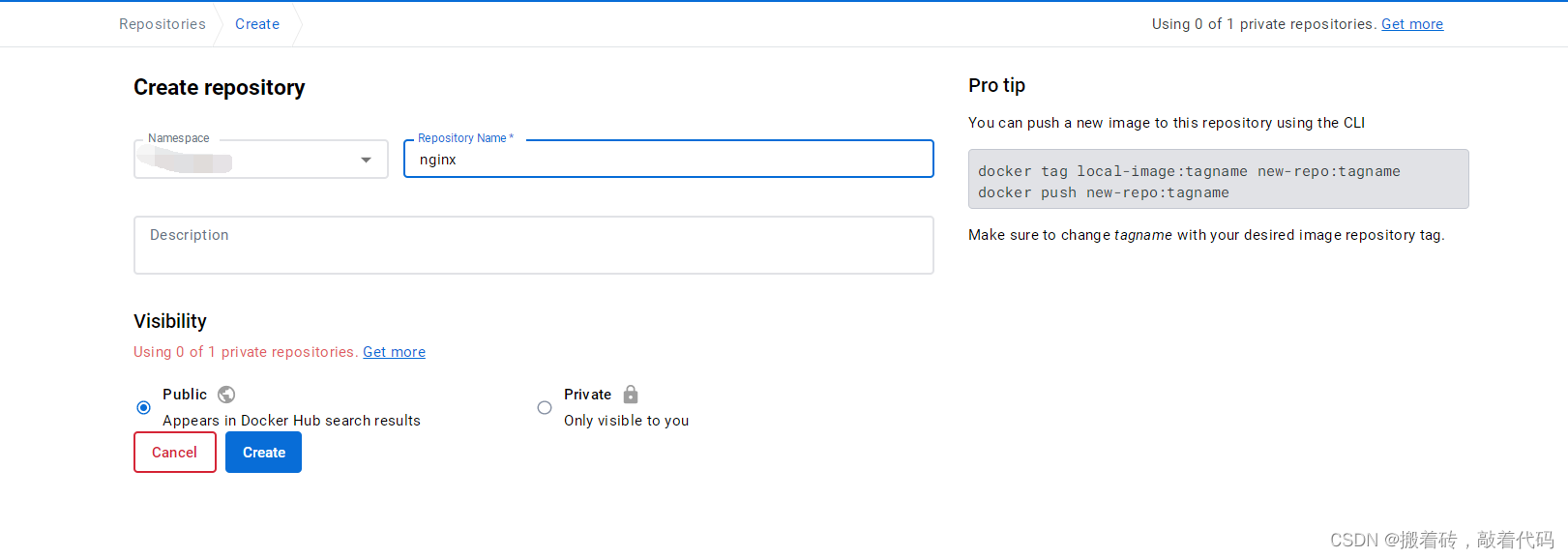Image resolution: width=1568 pixels, height=558 pixels.
Task: Click the Public option label text
Action: tap(185, 395)
